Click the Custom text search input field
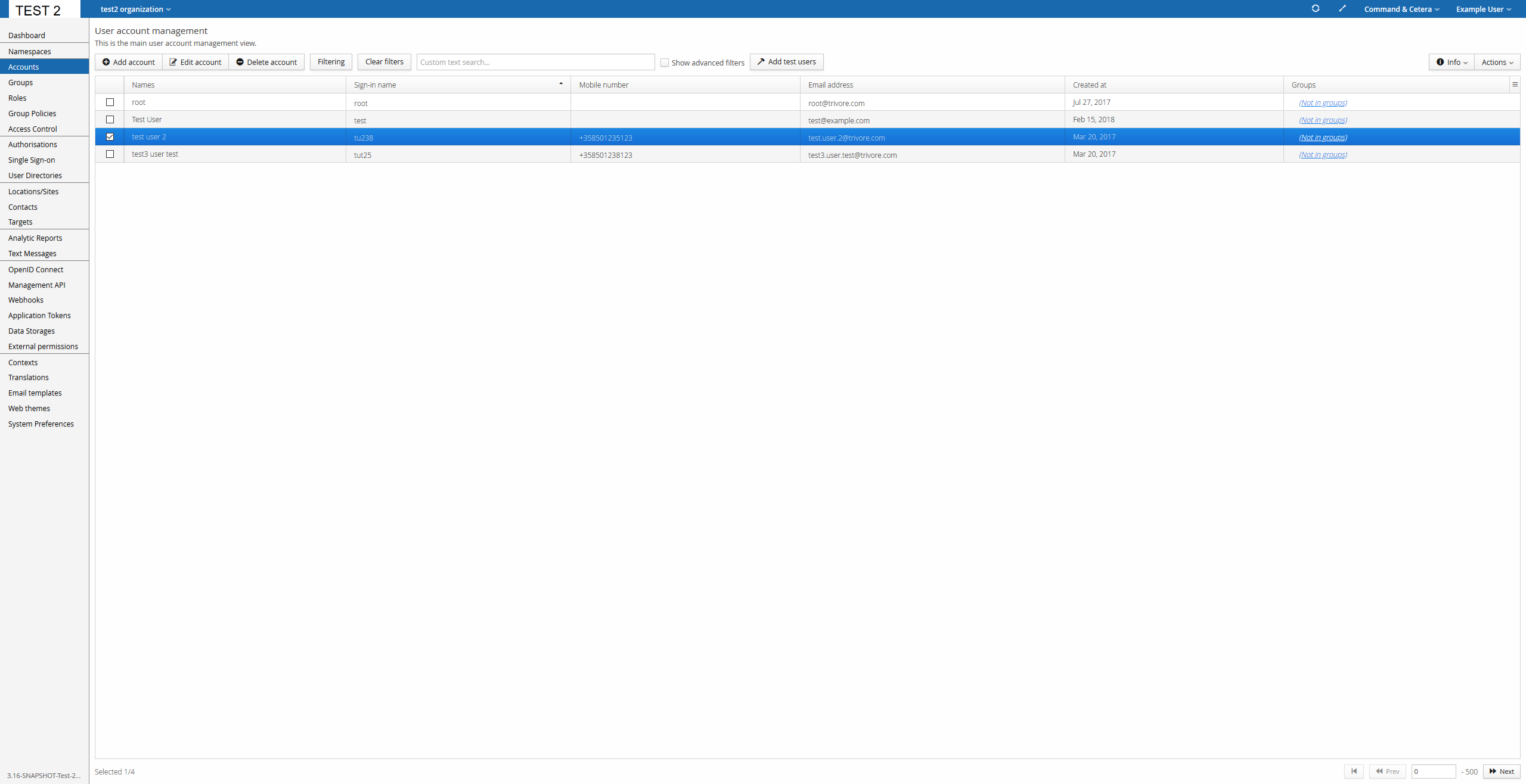 pos(534,62)
